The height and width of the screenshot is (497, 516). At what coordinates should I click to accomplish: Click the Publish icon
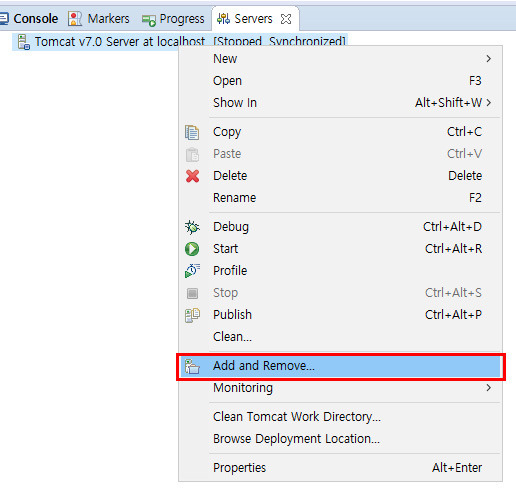(x=192, y=315)
